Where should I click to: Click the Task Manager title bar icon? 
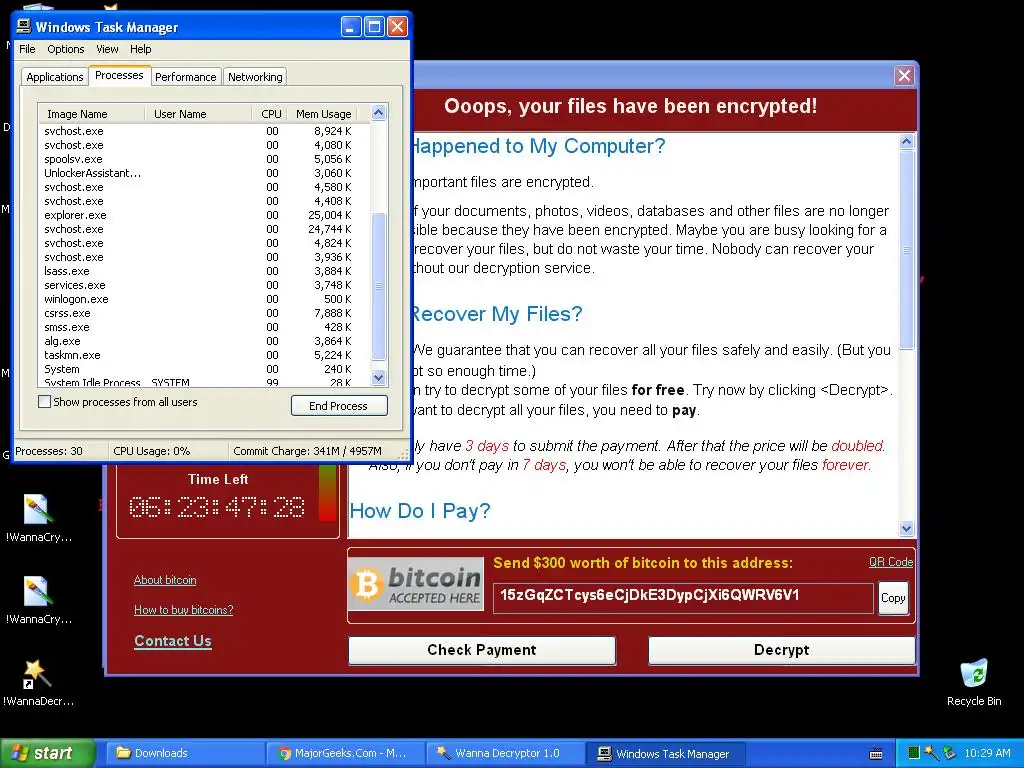click(24, 26)
